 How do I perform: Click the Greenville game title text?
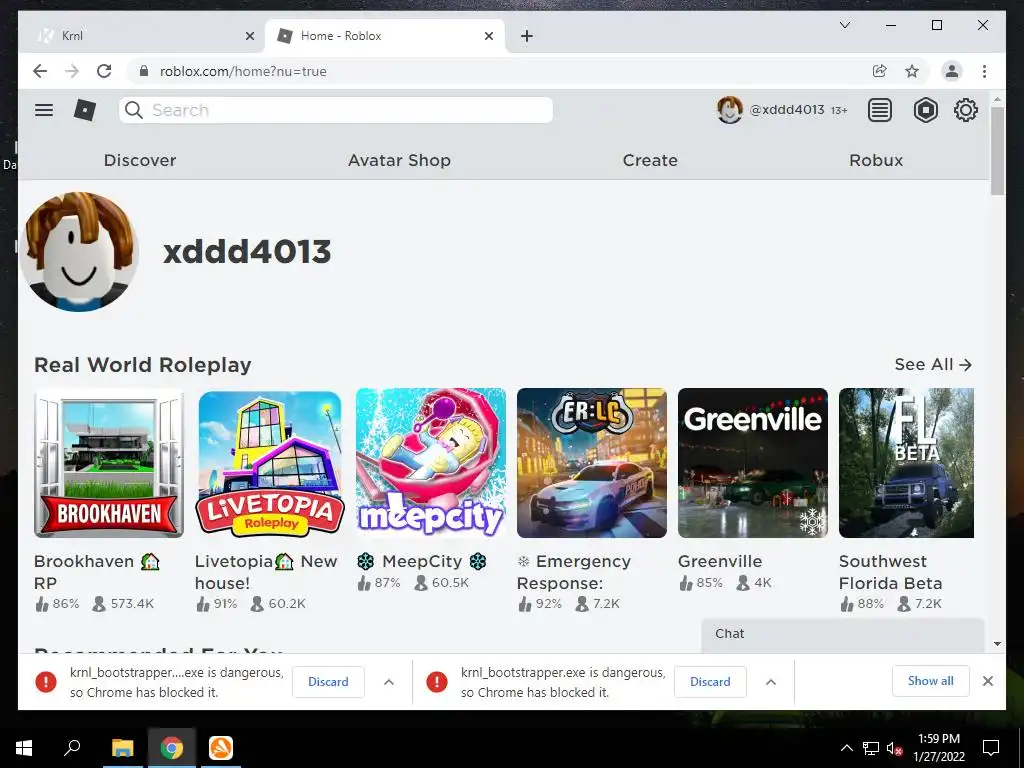coord(720,561)
